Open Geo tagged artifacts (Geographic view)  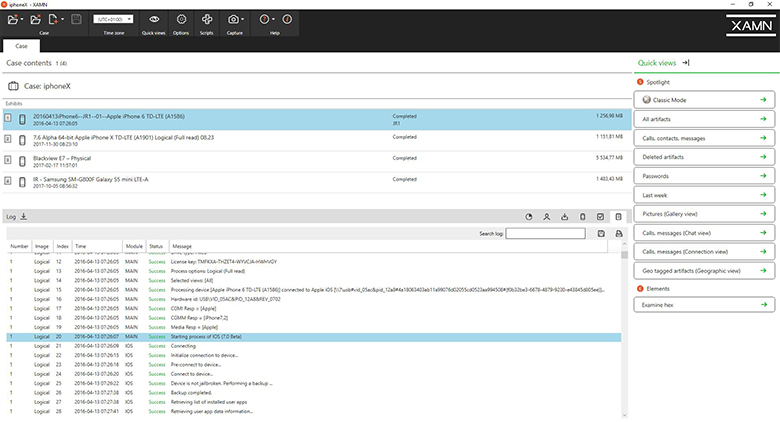tap(704, 271)
